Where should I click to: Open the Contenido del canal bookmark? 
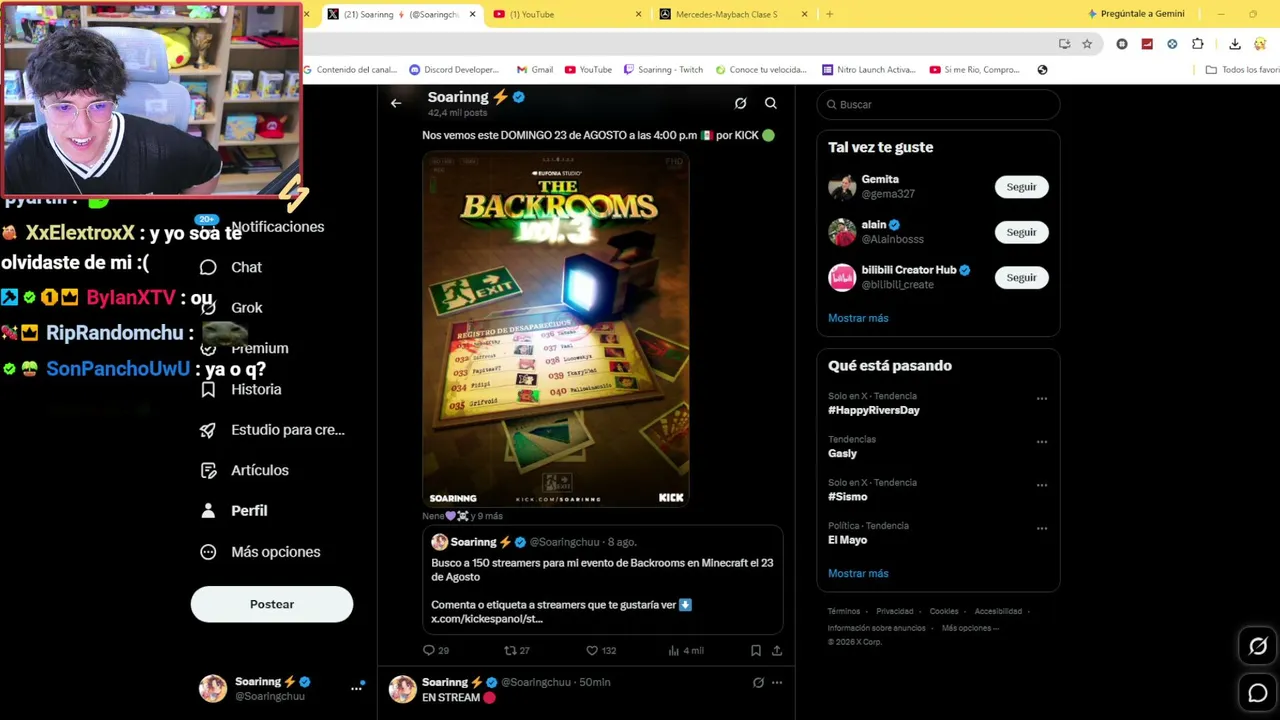pyautogui.click(x=350, y=70)
